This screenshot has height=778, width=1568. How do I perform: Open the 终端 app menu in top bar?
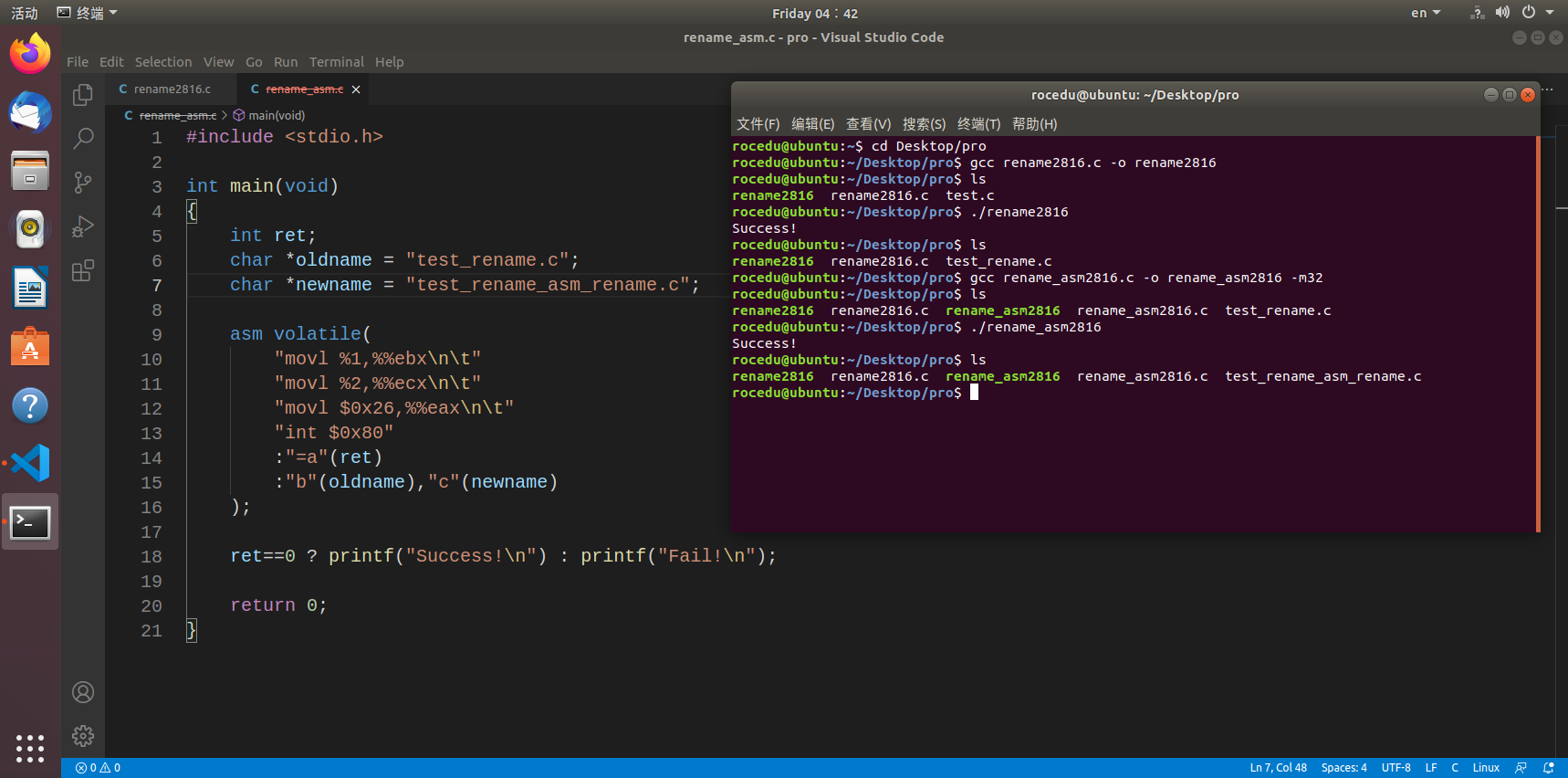[88, 13]
